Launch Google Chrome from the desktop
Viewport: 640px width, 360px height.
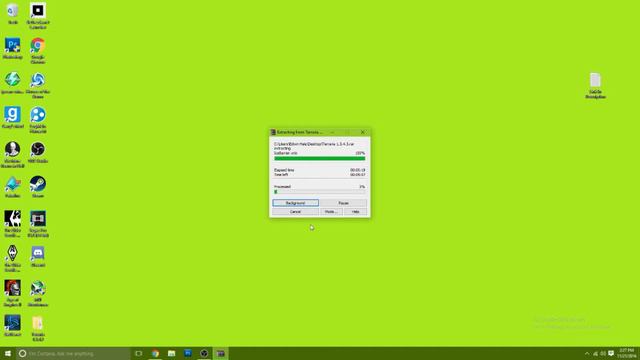38,51
